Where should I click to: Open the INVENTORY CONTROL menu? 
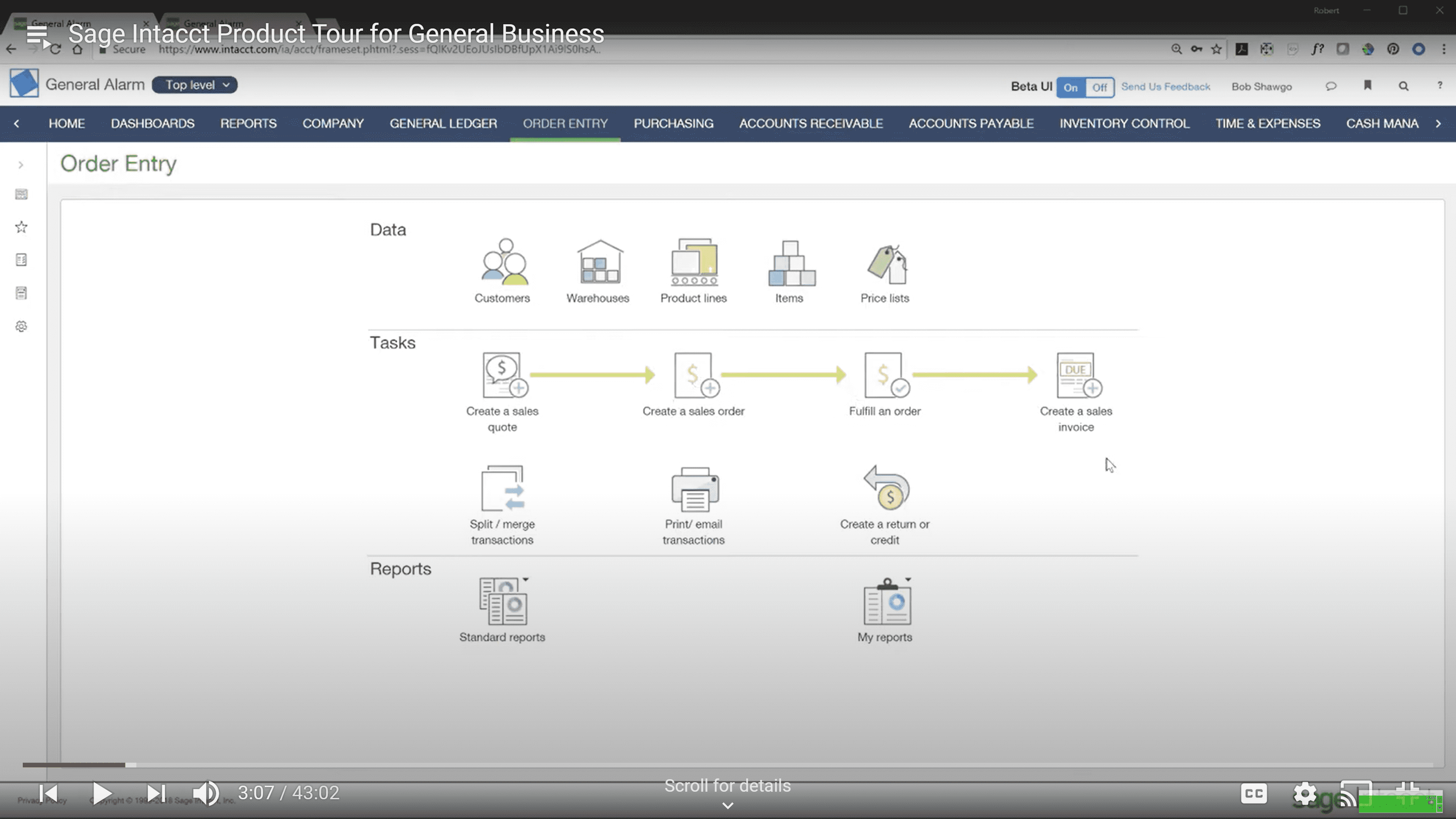tap(1125, 123)
